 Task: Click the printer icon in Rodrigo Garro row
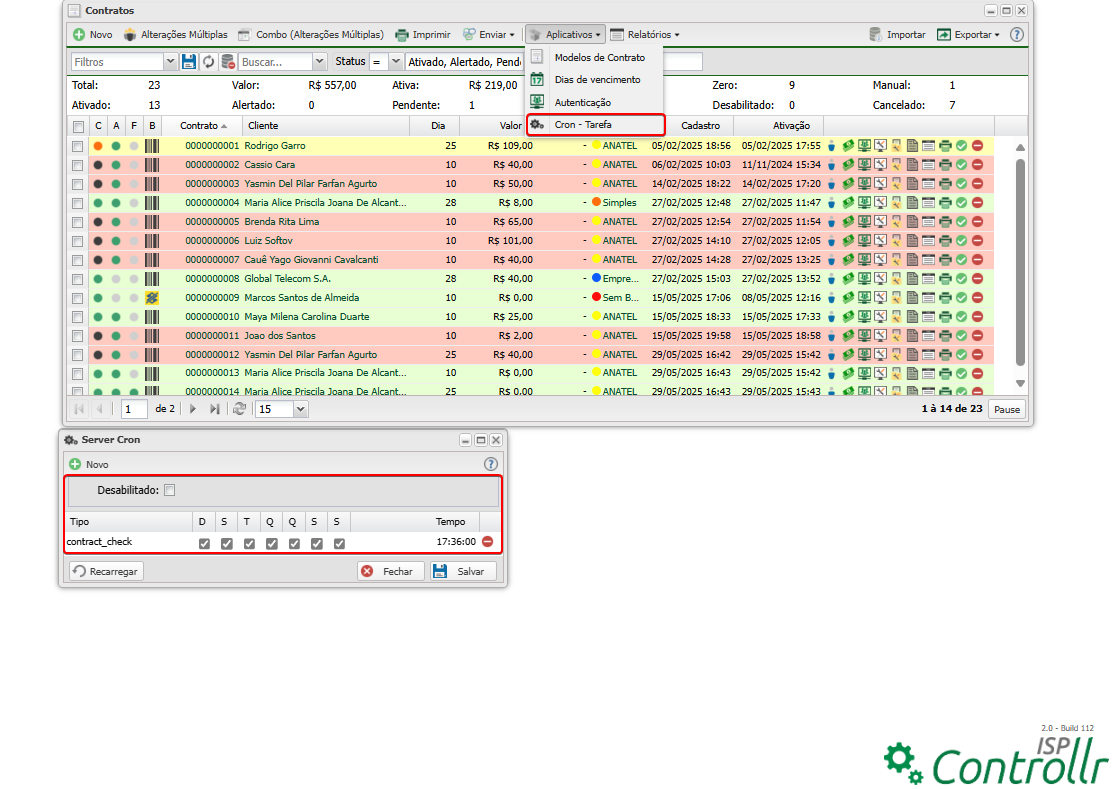(x=945, y=146)
